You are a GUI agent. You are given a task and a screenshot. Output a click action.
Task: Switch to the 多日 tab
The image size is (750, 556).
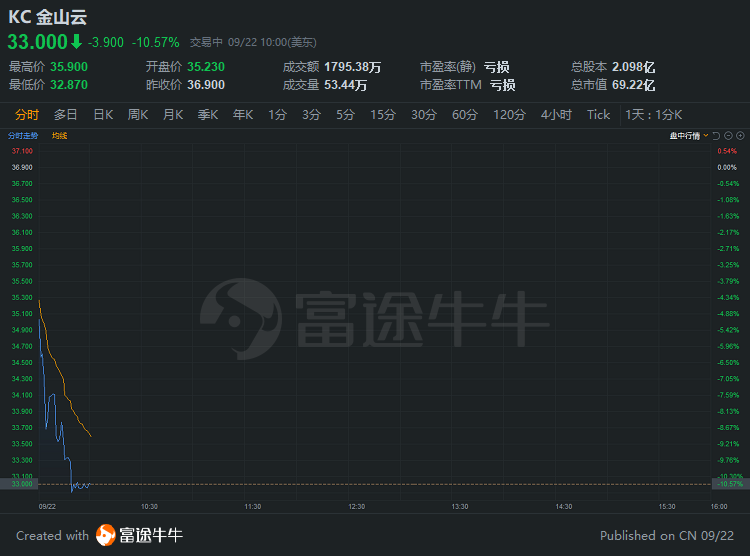coord(66,115)
